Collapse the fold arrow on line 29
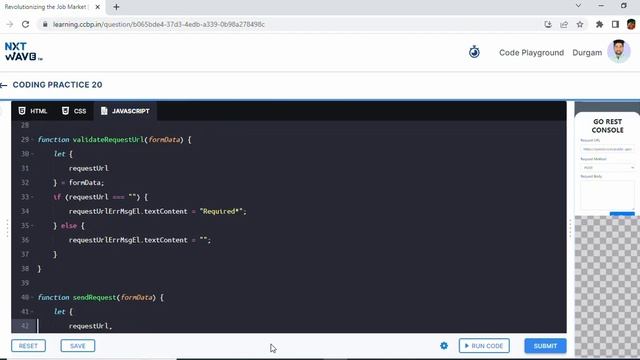Viewport: 640px width, 360px height. pos(32,140)
